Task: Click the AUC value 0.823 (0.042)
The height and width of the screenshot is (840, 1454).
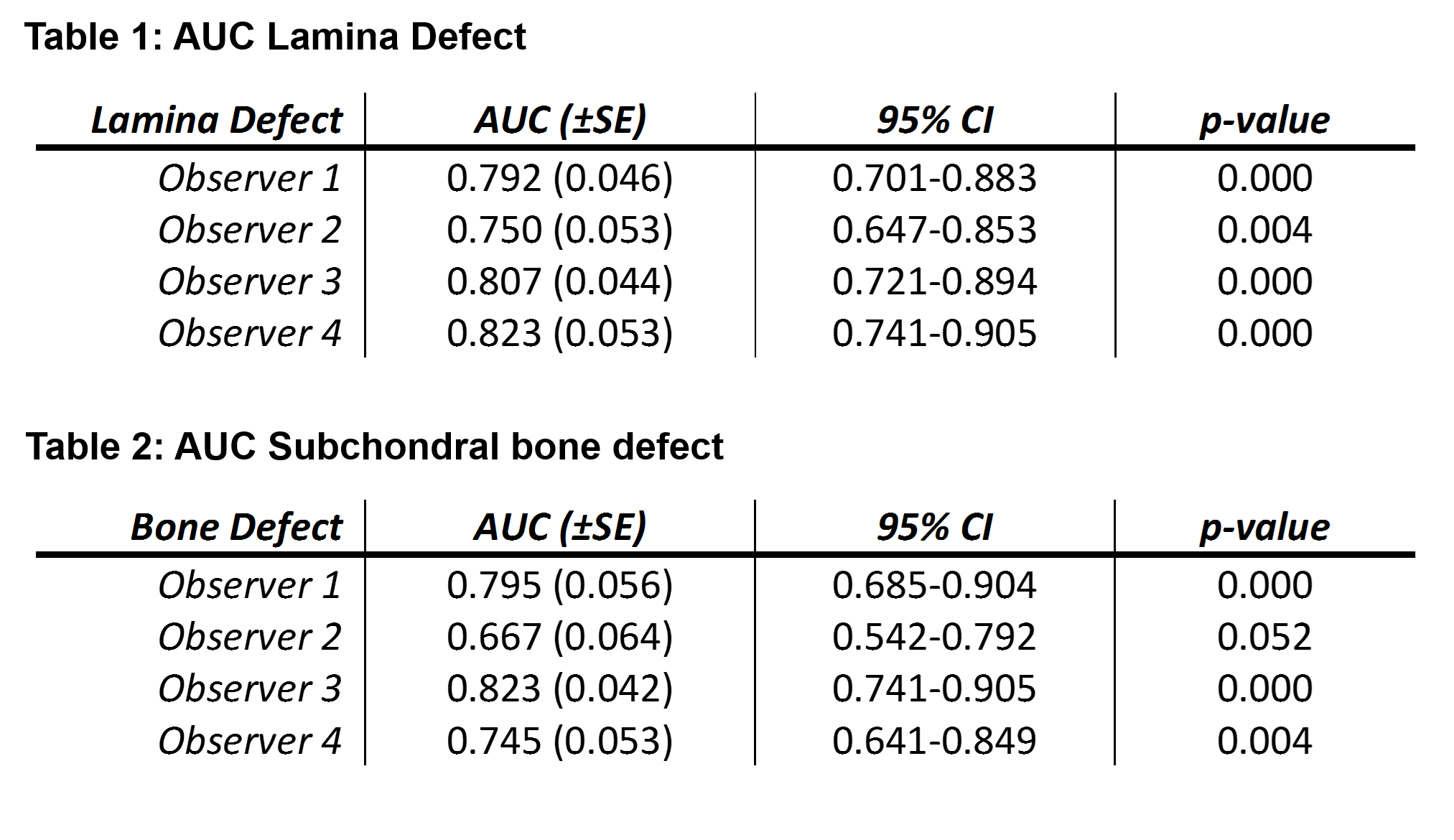Action: pos(560,689)
